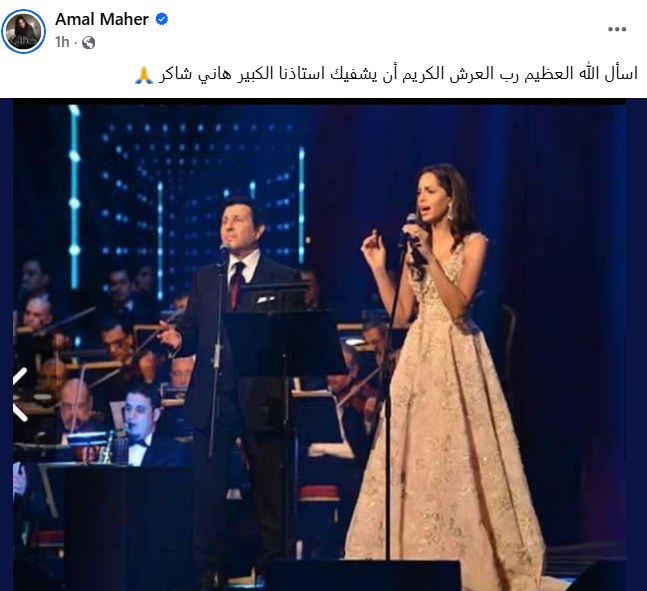Open the Amal Maher profile name link
This screenshot has height=591, width=647.
point(102,19)
